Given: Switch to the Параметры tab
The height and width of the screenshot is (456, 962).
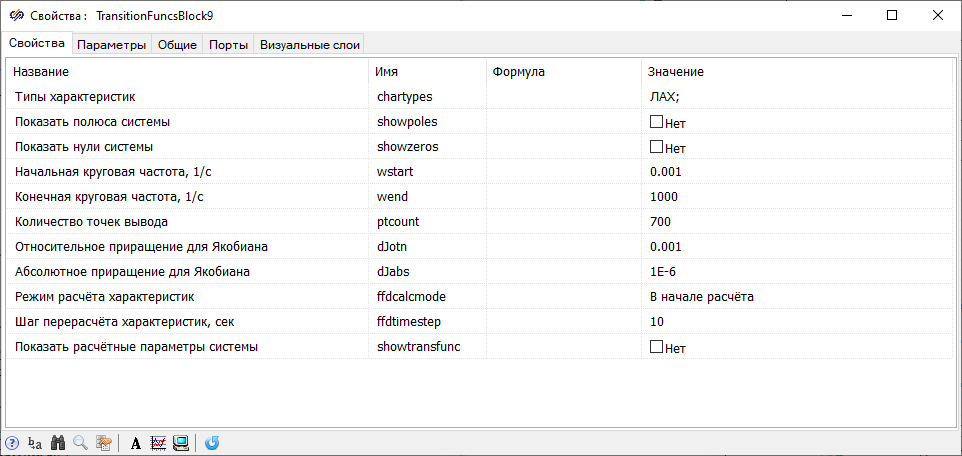Looking at the screenshot, I should coord(112,44).
